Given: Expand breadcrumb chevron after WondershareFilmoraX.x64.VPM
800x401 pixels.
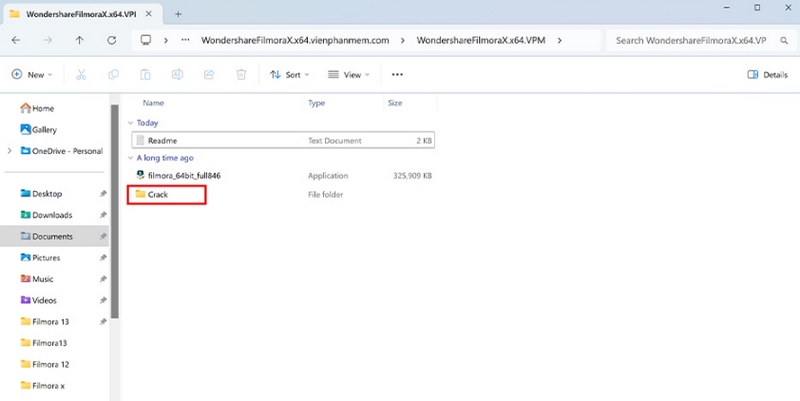Looking at the screenshot, I should pyautogui.click(x=560, y=40).
